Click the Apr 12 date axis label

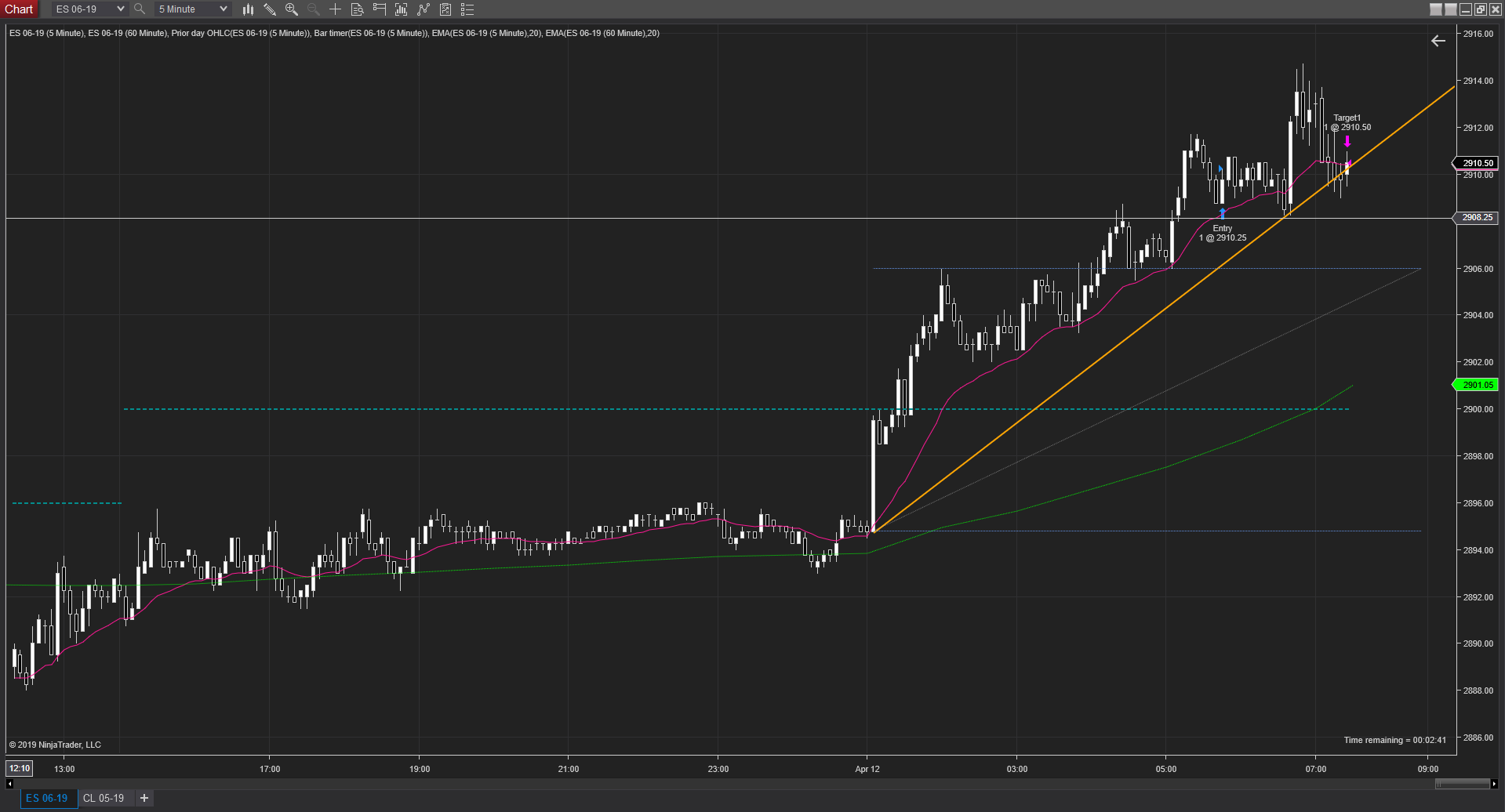[x=867, y=769]
